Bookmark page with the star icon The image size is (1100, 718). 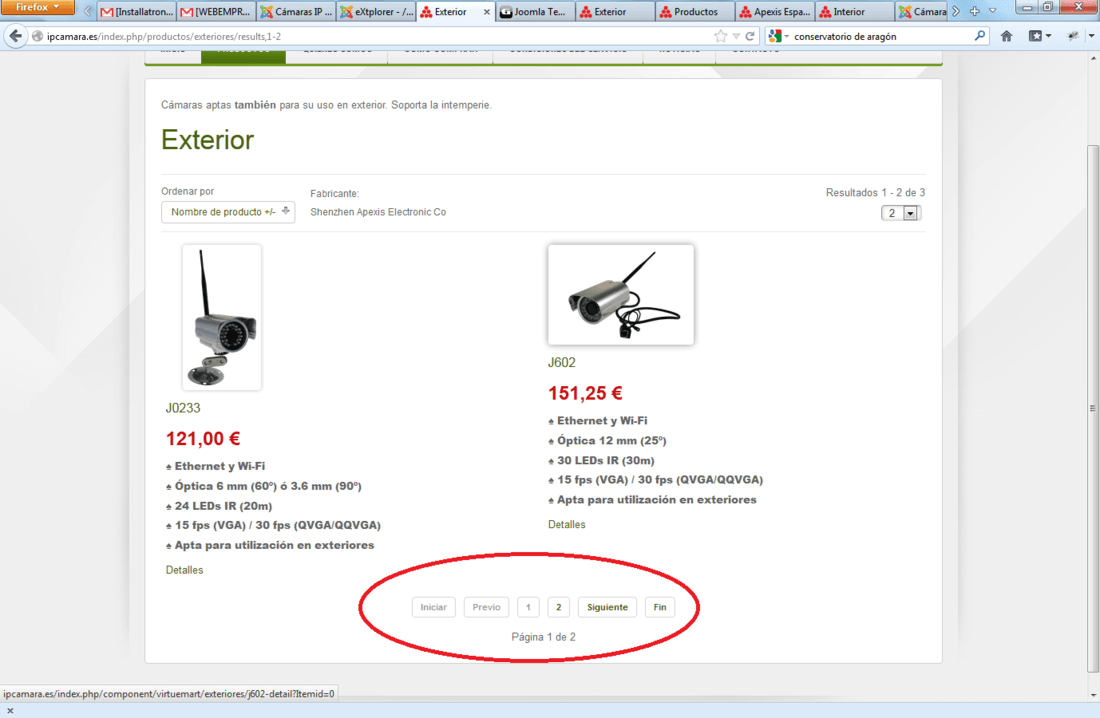[720, 36]
